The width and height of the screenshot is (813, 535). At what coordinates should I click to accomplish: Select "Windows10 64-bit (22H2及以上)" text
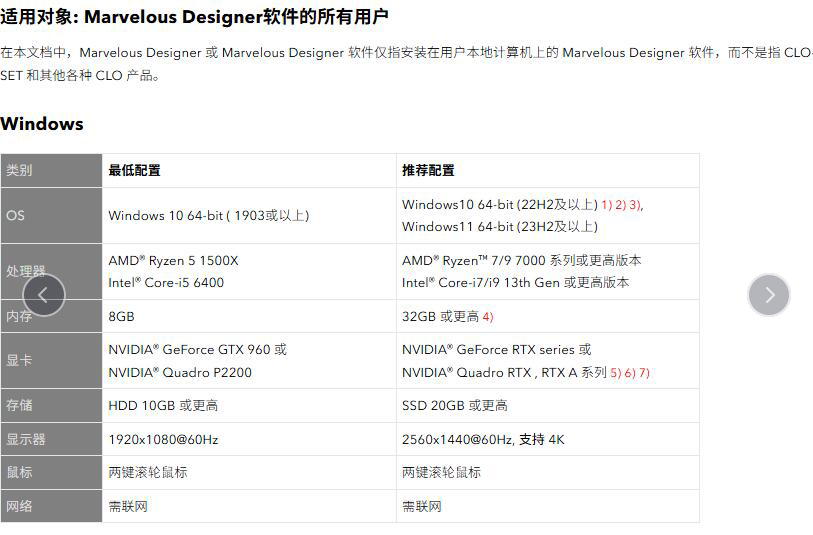coord(500,204)
